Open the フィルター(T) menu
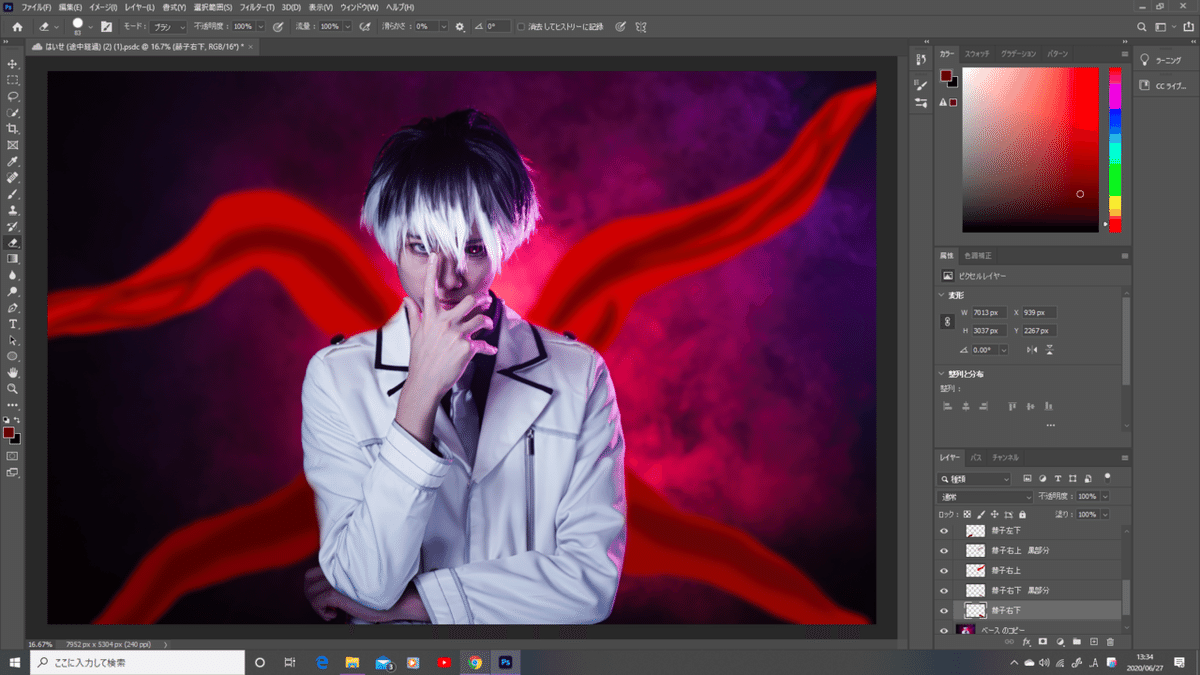Viewport: 1200px width, 675px height. [255, 7]
